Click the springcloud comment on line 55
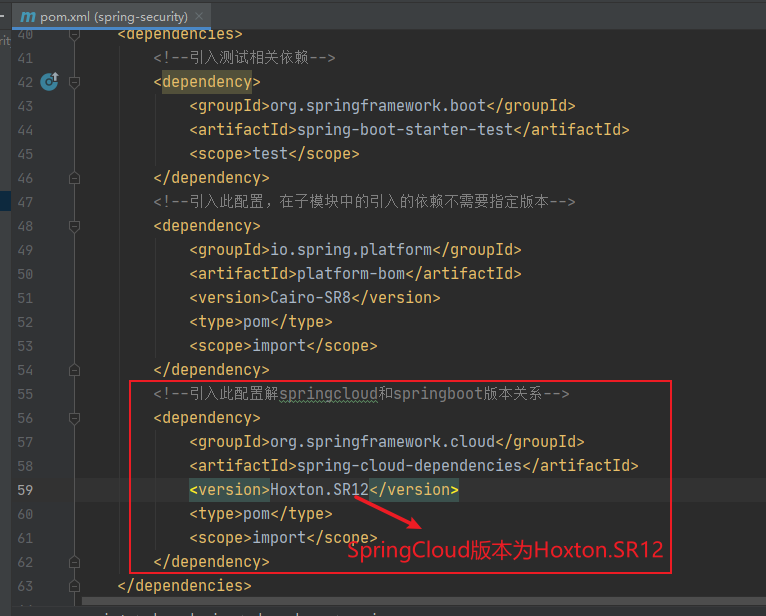Image resolution: width=766 pixels, height=616 pixels. pos(362,393)
